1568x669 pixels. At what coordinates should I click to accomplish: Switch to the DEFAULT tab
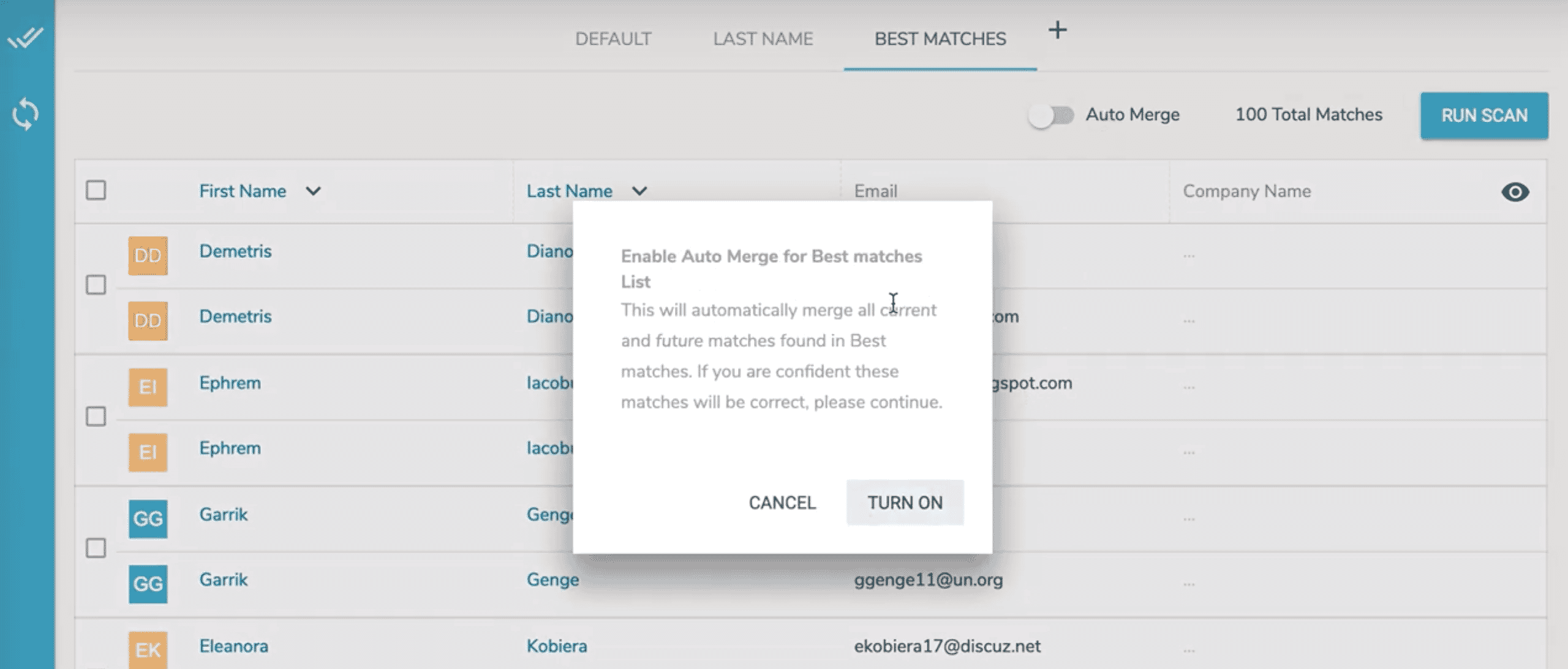click(613, 39)
